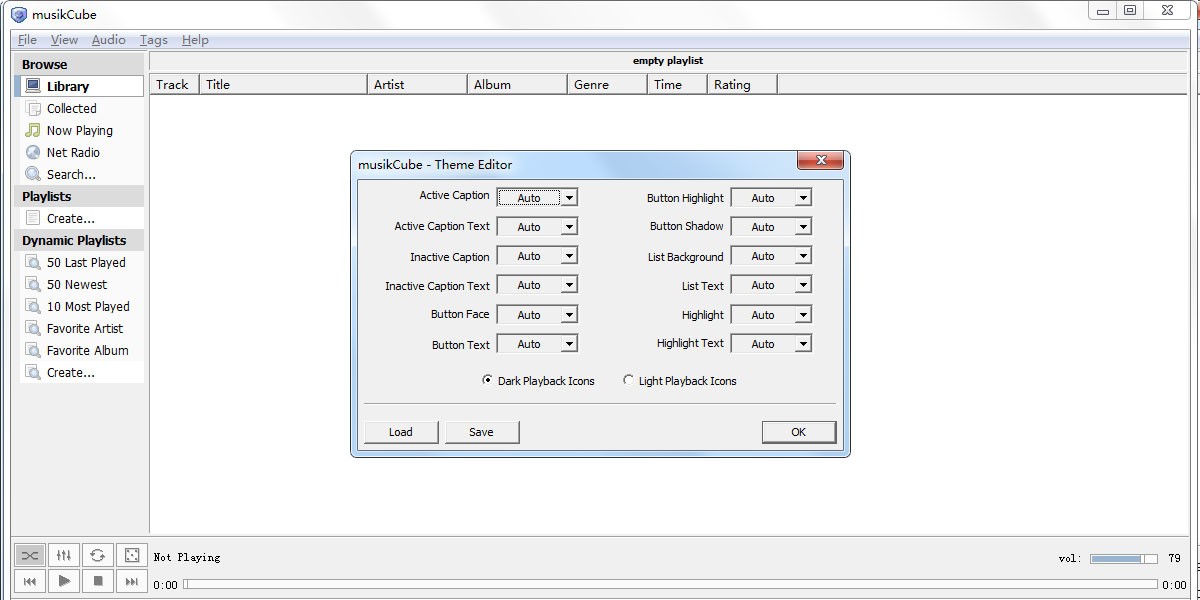
Task: Skip to the previous track
Action: [30, 581]
